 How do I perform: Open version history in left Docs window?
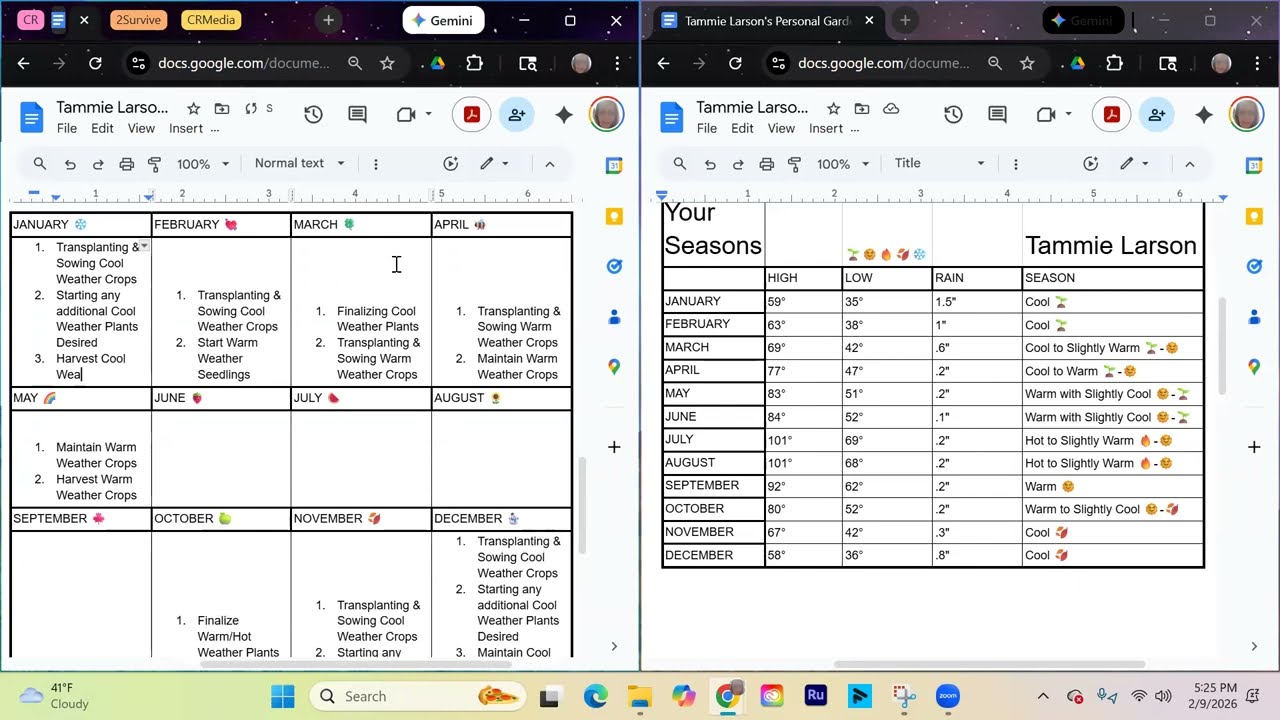click(x=313, y=115)
